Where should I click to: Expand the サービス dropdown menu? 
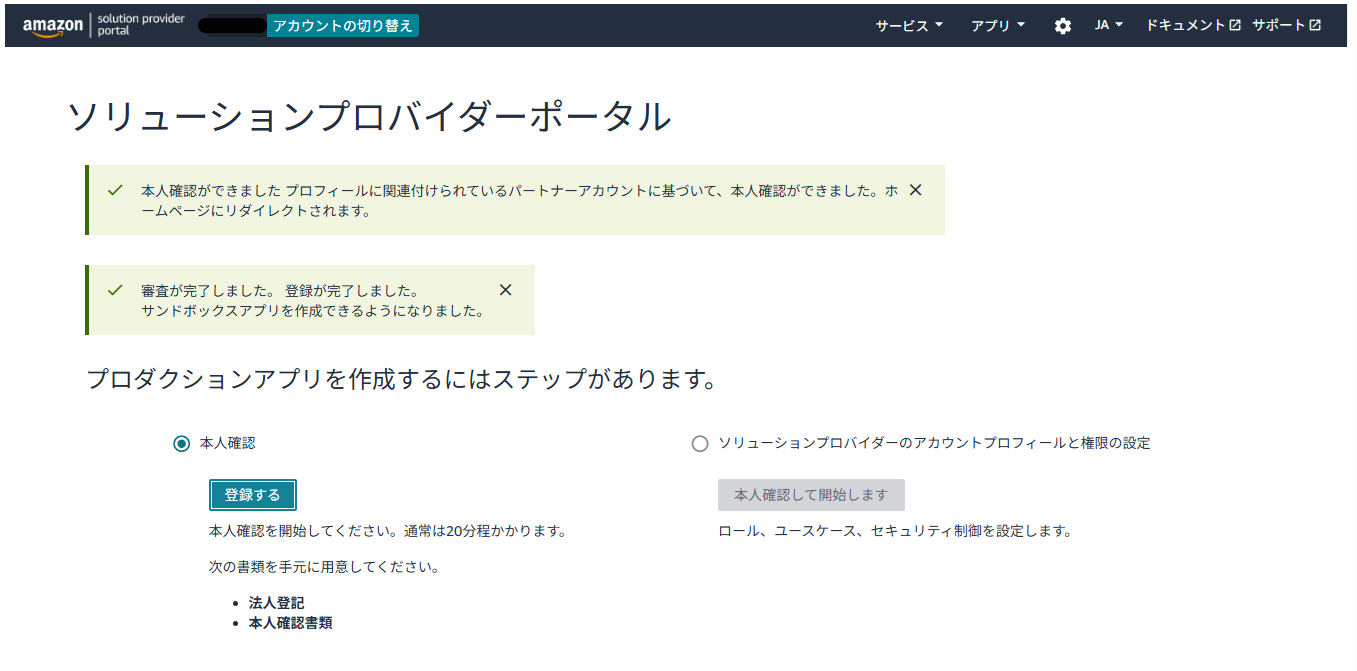(909, 26)
